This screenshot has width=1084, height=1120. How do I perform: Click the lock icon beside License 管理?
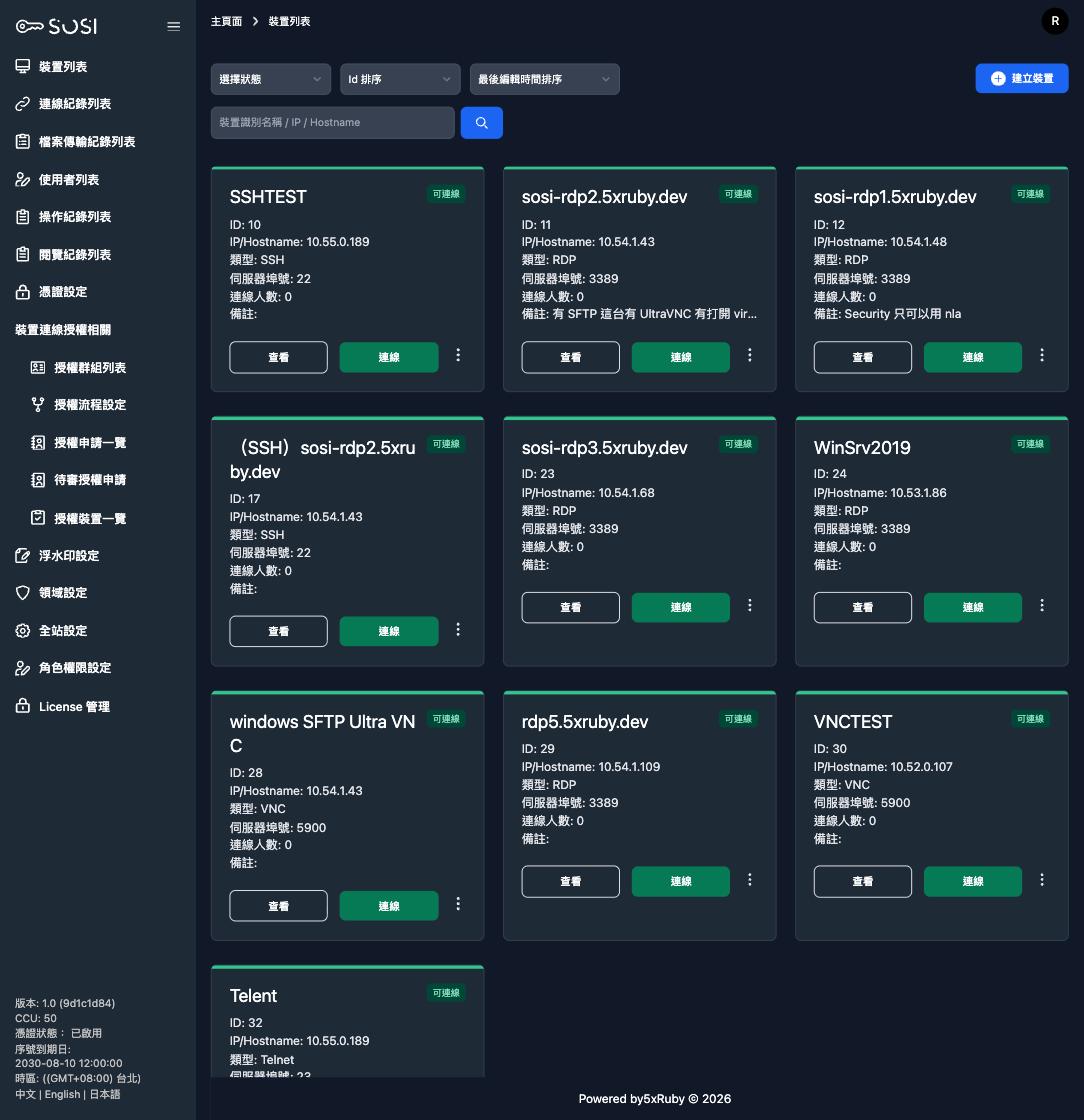23,706
